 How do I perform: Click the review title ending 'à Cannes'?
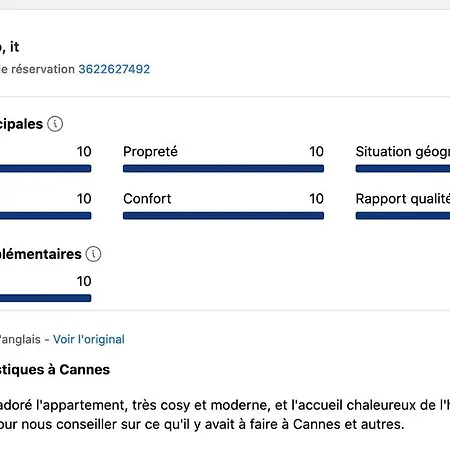click(55, 370)
